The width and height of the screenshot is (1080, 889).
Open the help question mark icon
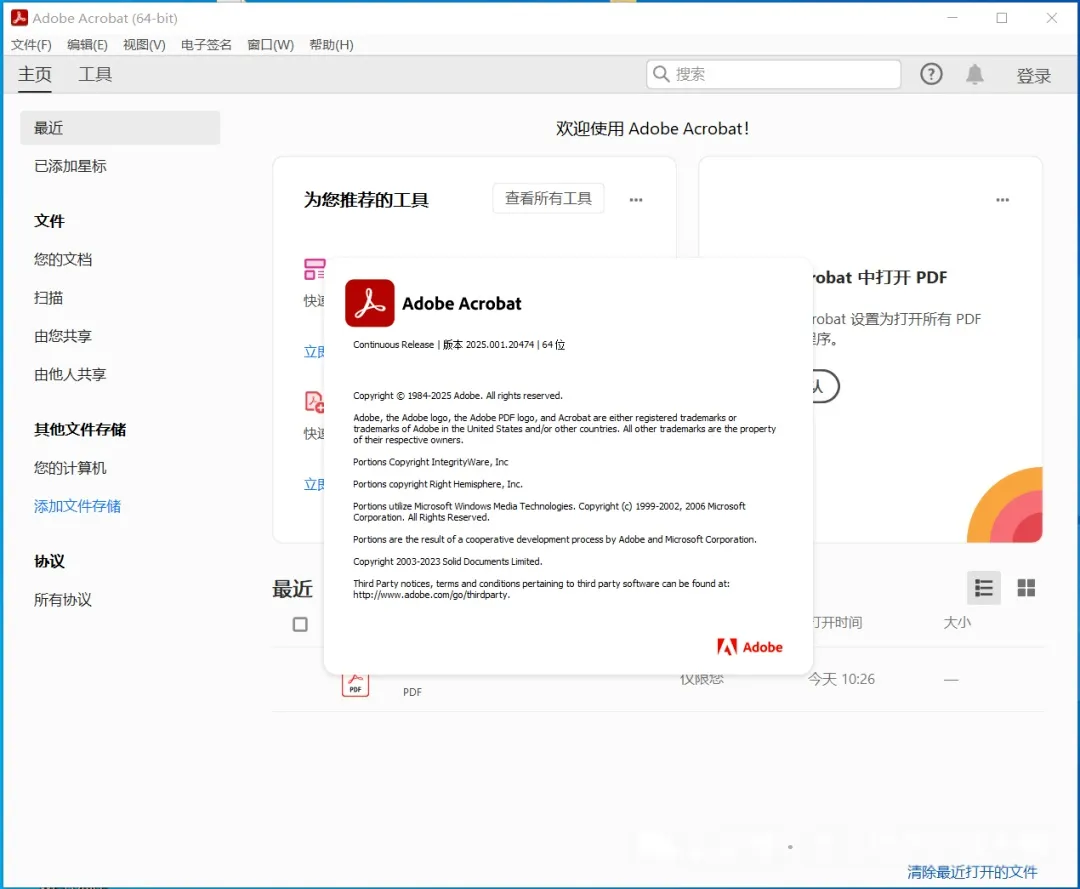click(931, 74)
